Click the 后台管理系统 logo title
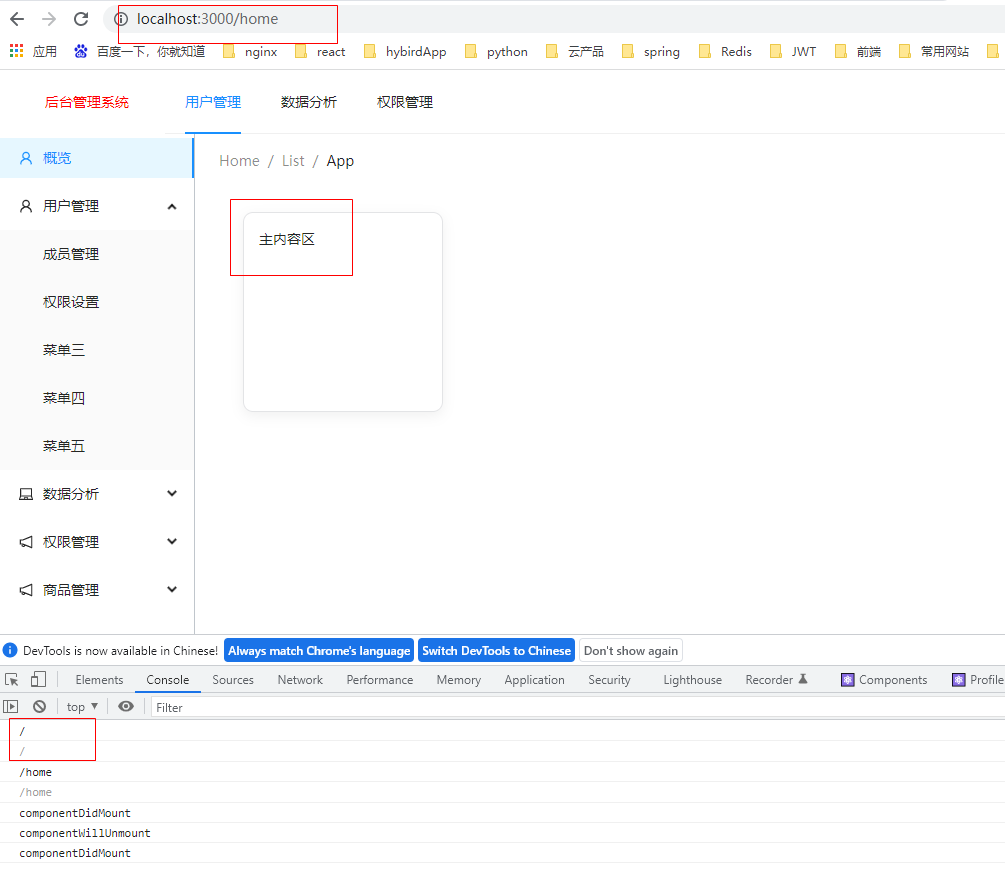 [x=87, y=103]
